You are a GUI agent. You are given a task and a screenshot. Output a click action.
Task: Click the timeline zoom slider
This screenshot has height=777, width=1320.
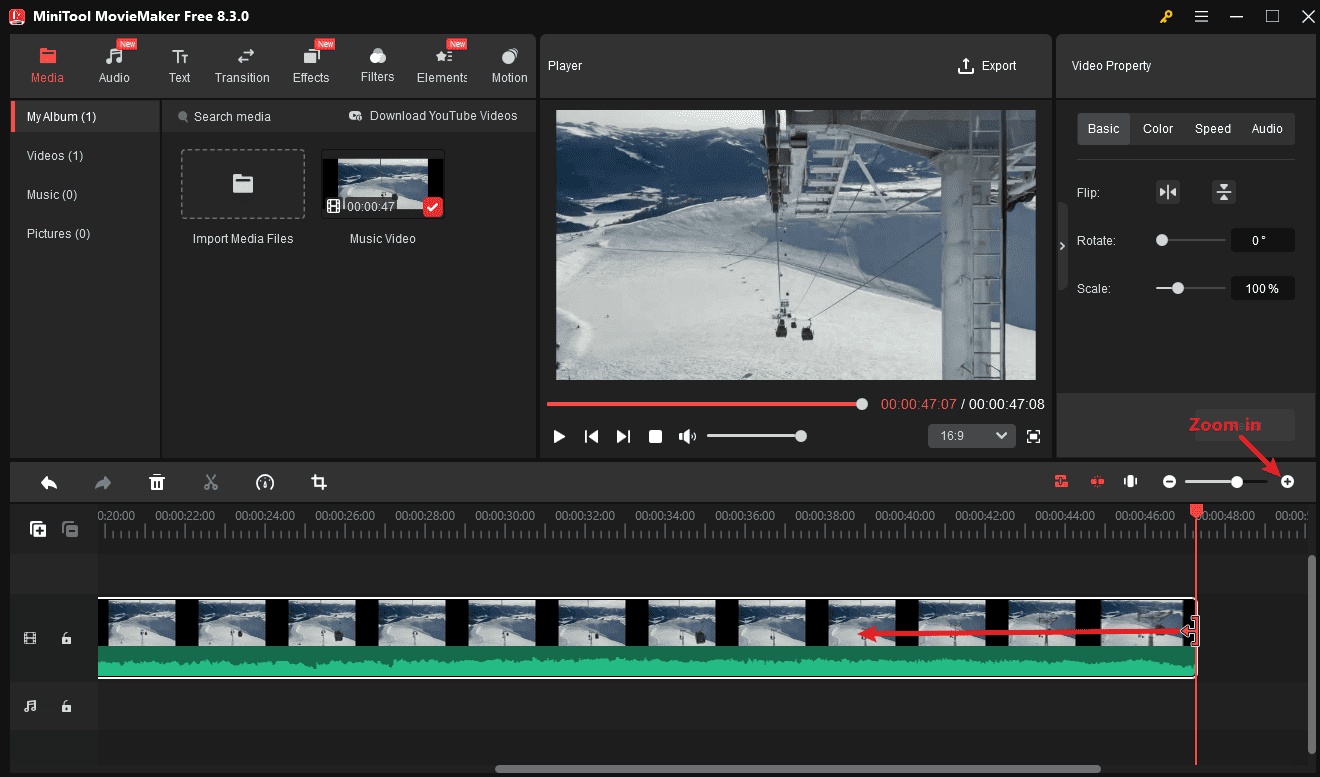[1226, 482]
